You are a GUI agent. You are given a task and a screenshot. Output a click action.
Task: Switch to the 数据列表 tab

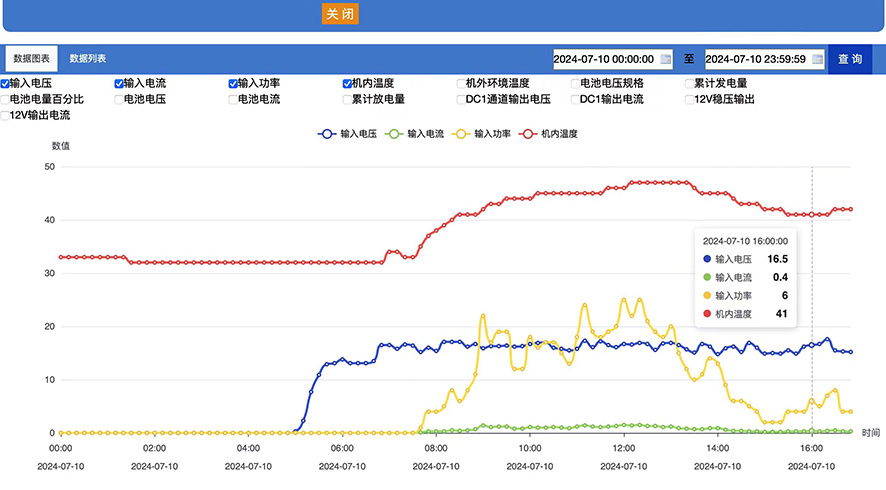click(88, 58)
